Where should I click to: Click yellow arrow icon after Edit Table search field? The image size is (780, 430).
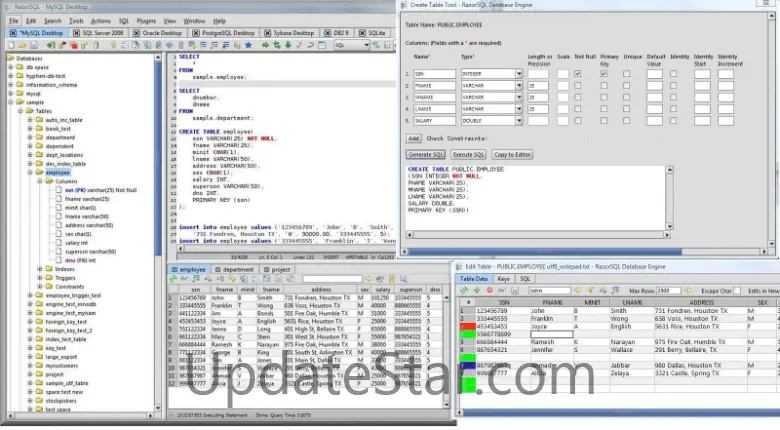point(577,290)
